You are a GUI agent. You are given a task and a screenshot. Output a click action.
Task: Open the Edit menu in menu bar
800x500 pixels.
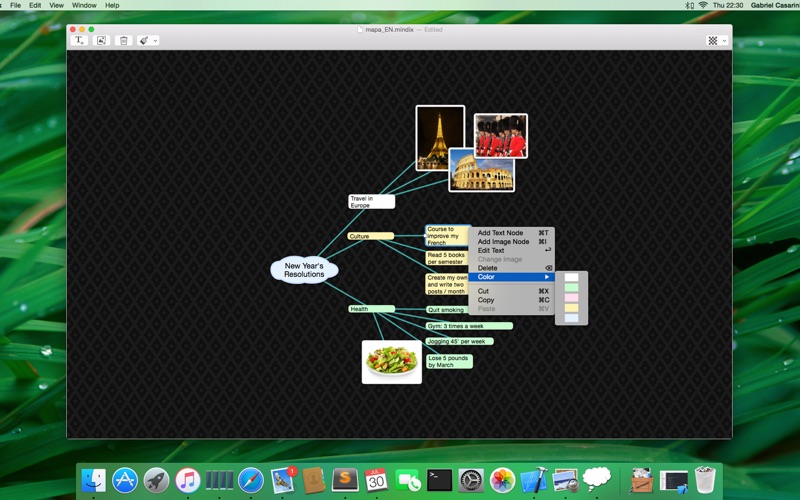35,5
